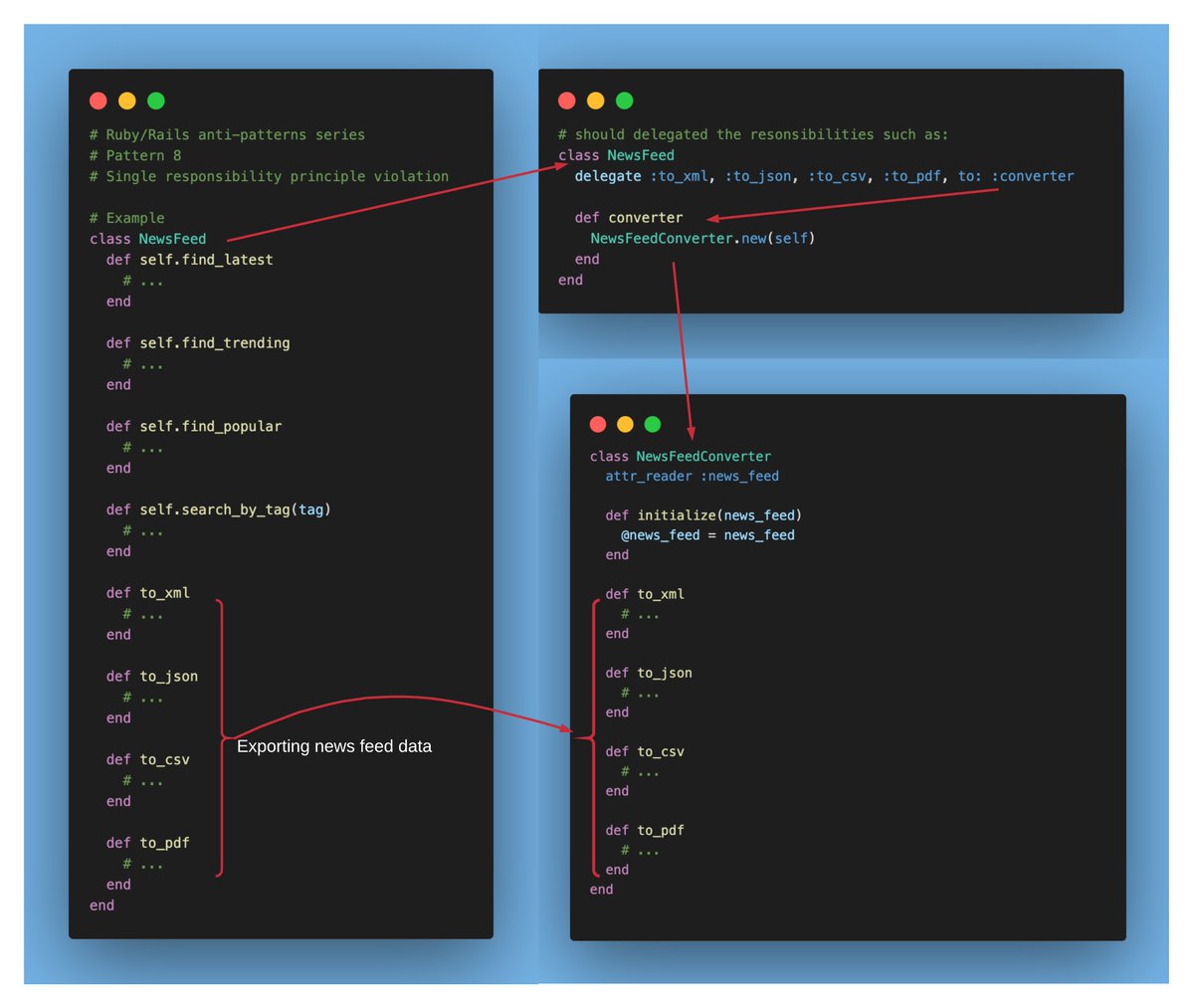Click the green maximize dot of the left code window
The height and width of the screenshot is (1008, 1194).
point(156,101)
